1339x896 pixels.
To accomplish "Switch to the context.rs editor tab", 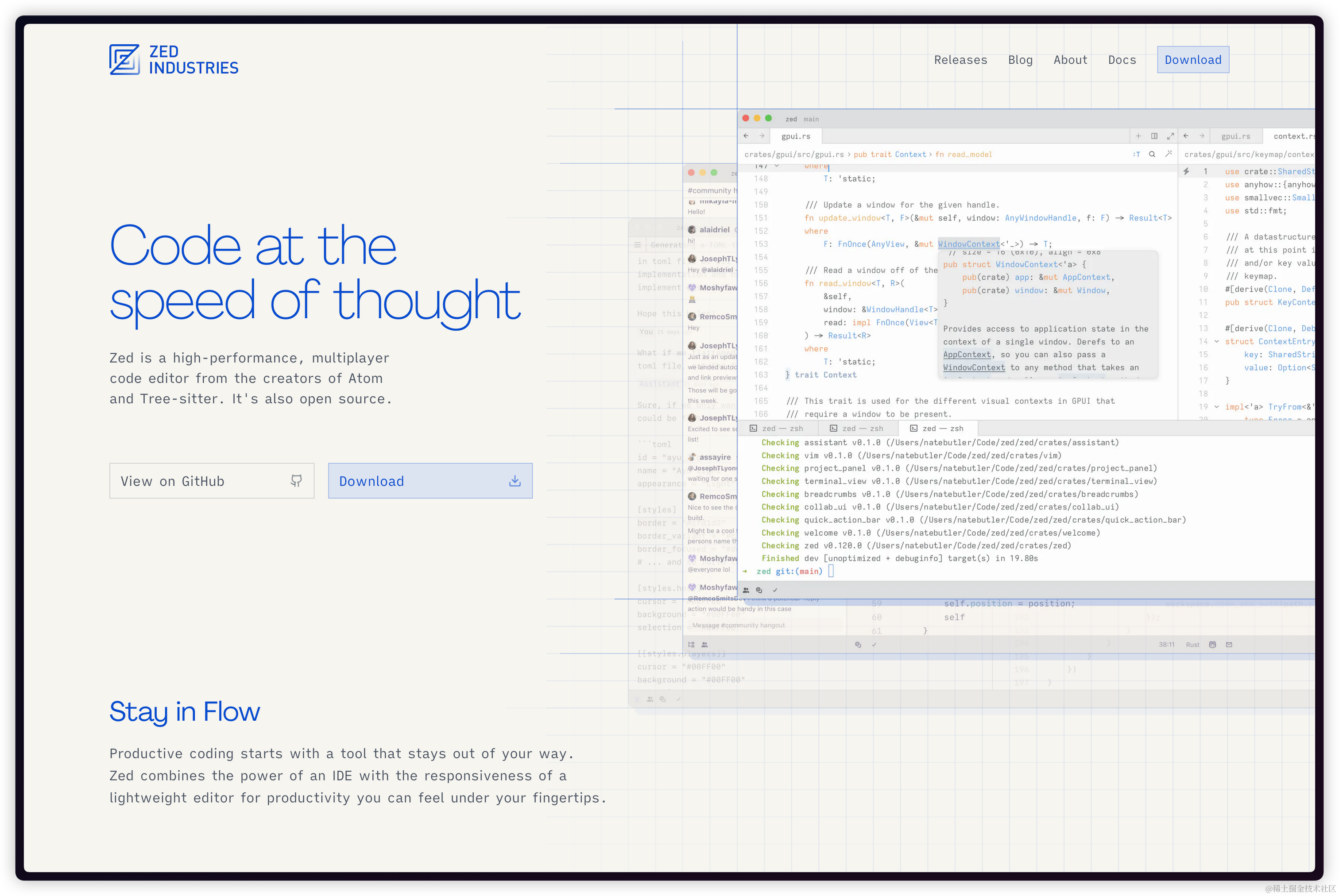I will coord(1293,136).
